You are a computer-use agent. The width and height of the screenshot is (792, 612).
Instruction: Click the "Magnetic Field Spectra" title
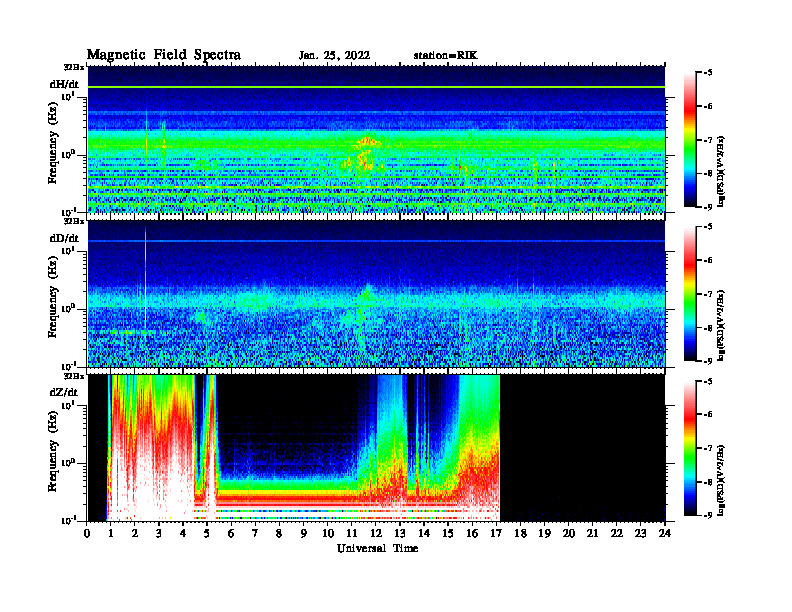tap(164, 55)
